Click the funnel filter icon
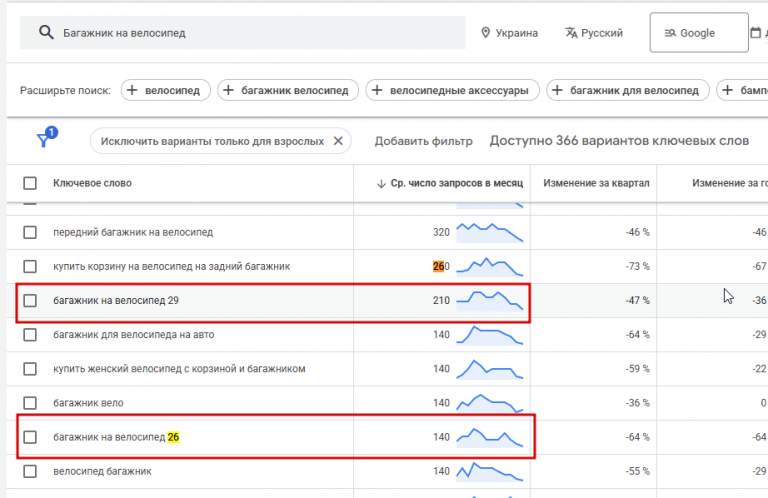 click(44, 141)
